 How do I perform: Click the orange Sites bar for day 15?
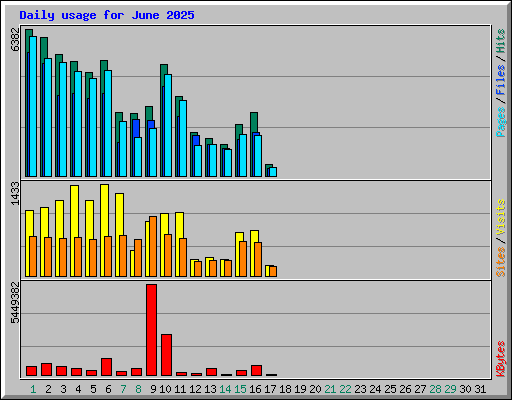[243, 259]
